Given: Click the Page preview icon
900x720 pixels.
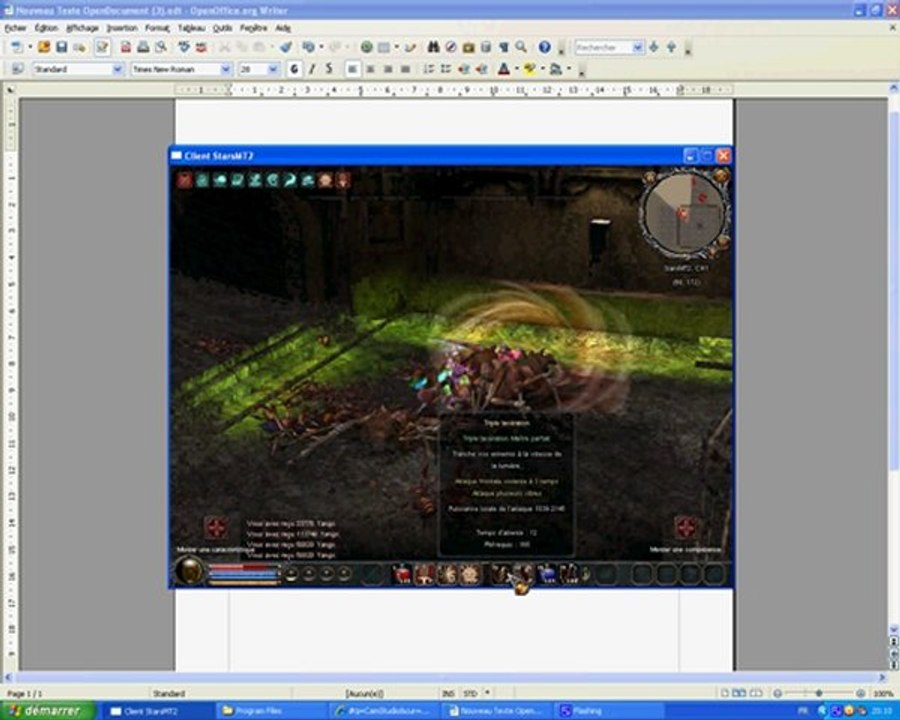Looking at the screenshot, I should 161,47.
